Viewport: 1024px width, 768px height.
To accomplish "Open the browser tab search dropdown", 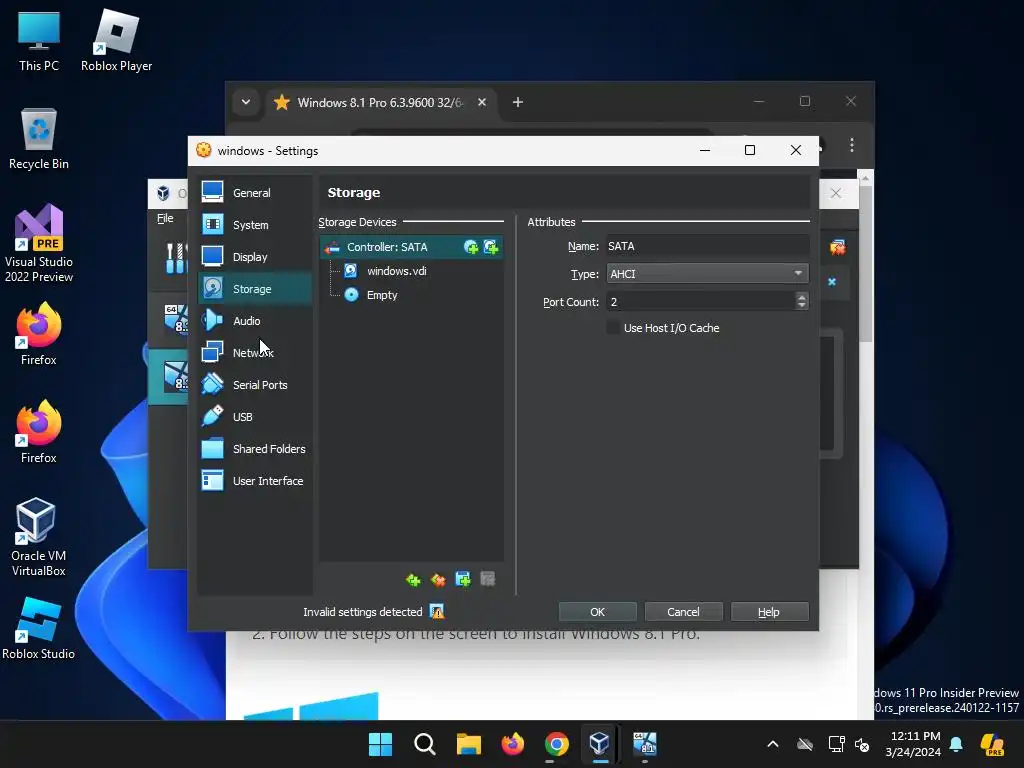I will click(x=246, y=102).
